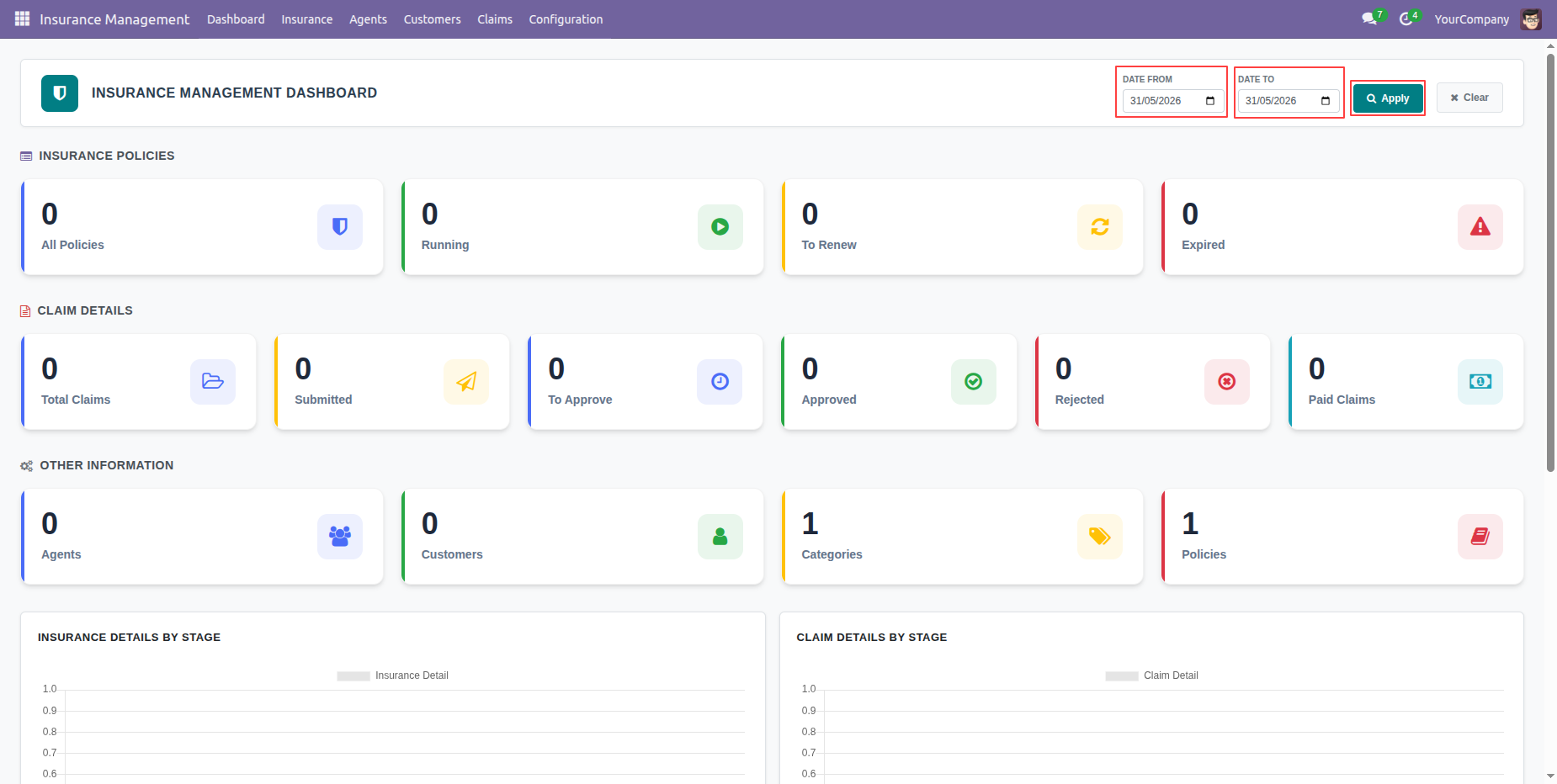Click the page vertical scrollbar
This screenshot has width=1557, height=784.
[1550, 257]
